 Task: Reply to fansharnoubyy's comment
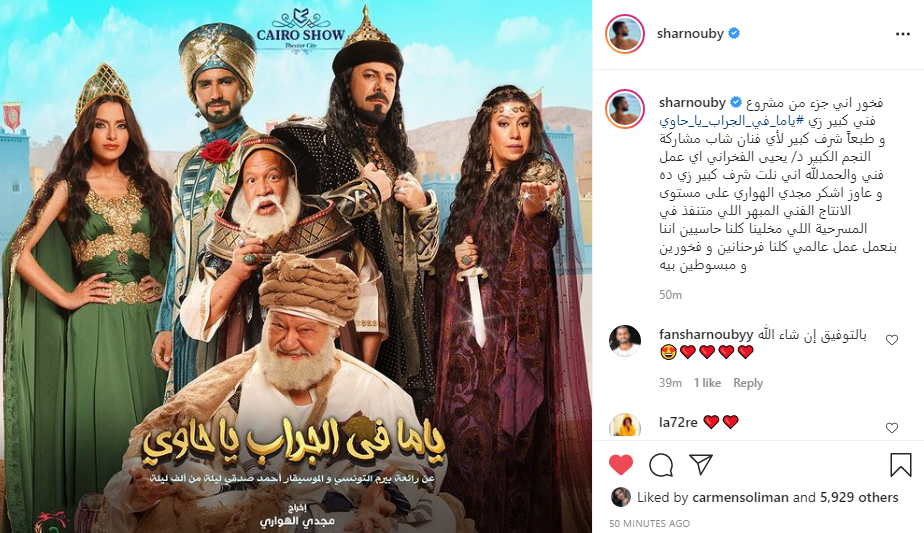748,383
